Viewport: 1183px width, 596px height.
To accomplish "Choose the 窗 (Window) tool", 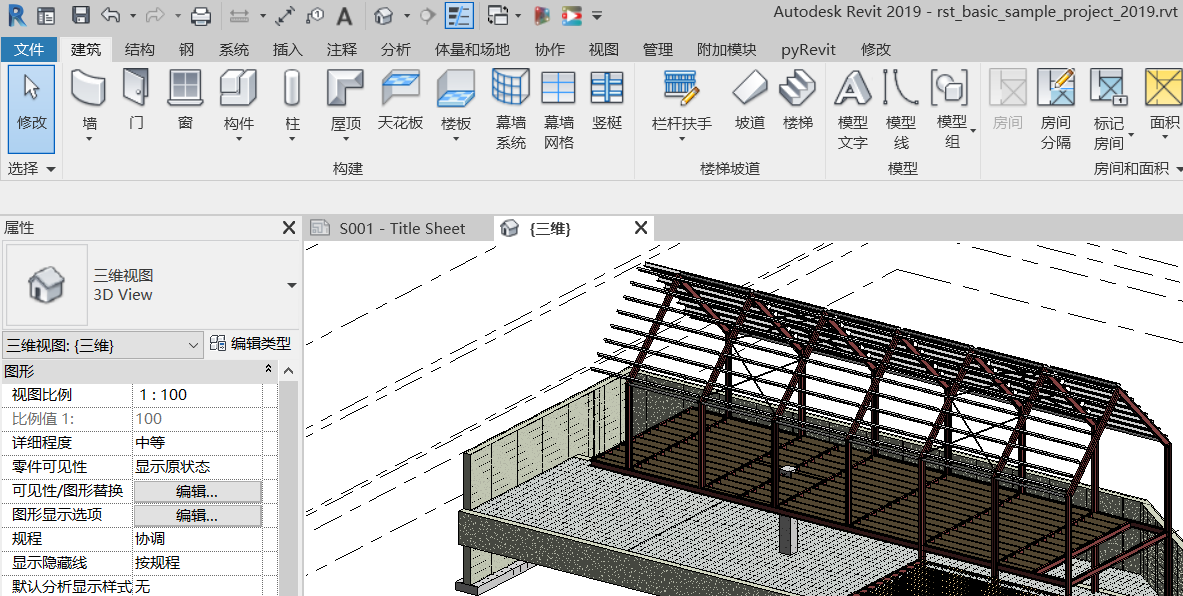I will [x=185, y=88].
